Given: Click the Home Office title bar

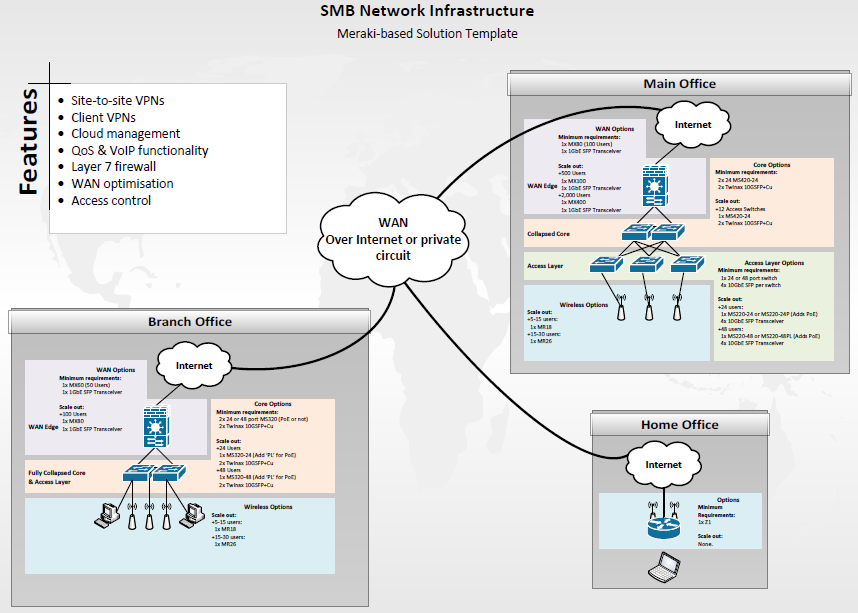Looking at the screenshot, I should [680, 425].
